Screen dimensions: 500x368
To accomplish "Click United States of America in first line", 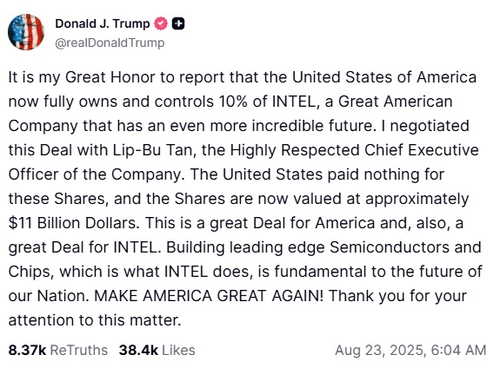I will [x=384, y=77].
